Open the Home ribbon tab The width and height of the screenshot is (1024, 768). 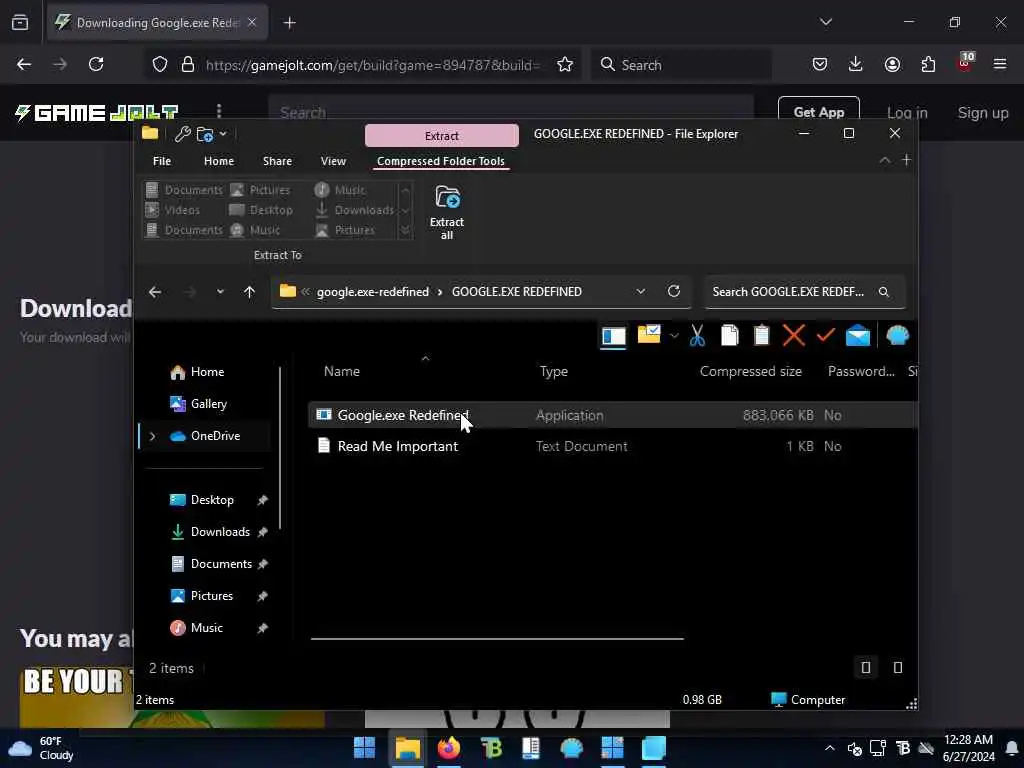coord(219,161)
